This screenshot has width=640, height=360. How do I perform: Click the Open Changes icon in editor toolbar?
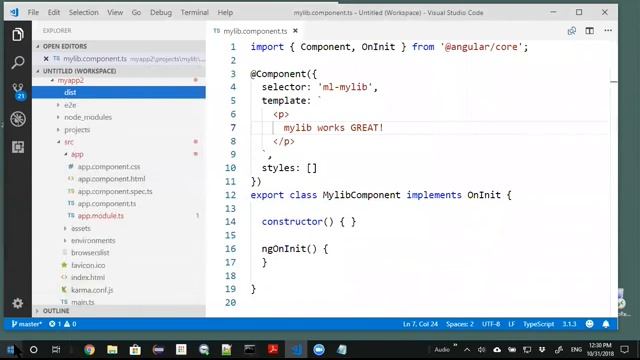click(x=571, y=31)
